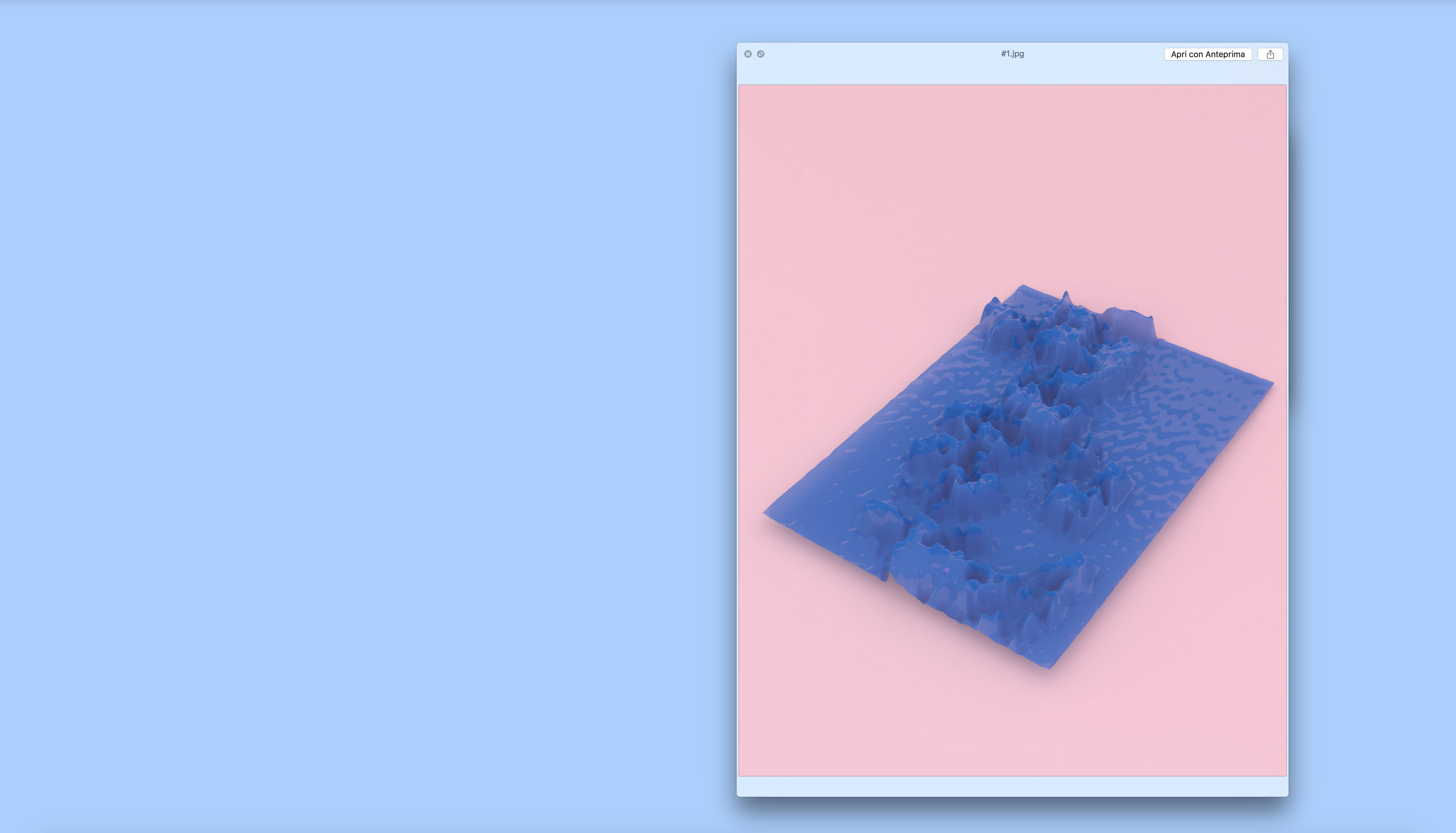This screenshot has height=833, width=1456.
Task: Click the Apri con Anteprima button
Action: [1208, 54]
